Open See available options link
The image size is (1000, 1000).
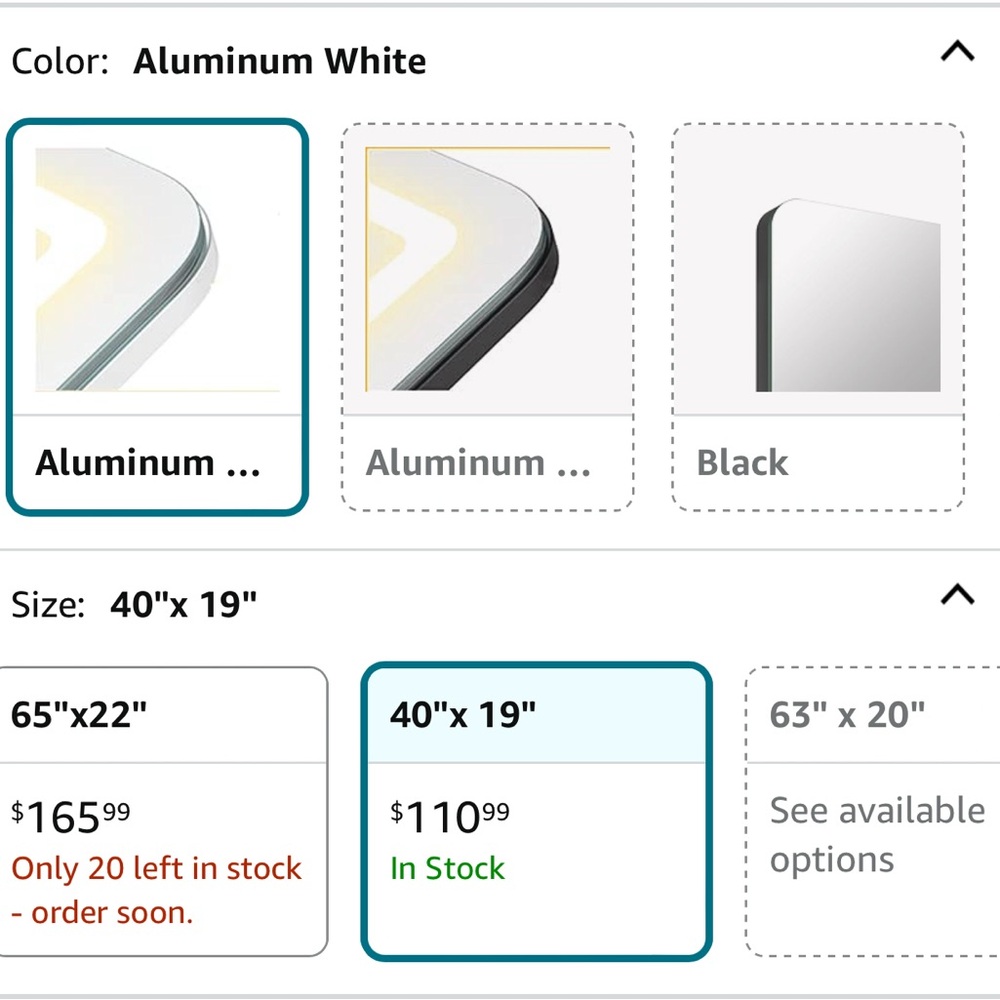[x=877, y=835]
